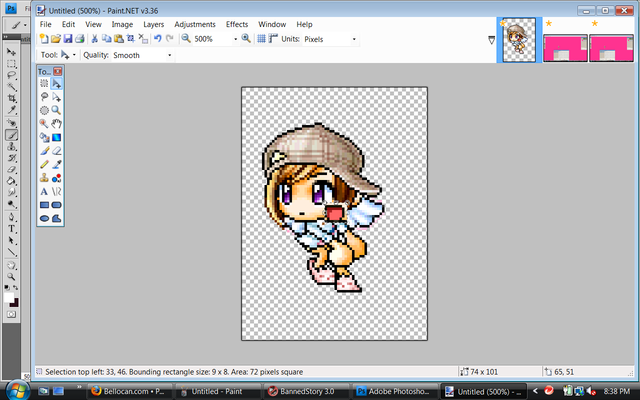The image size is (640, 400).
Task: Select the Eraser tool in Tools panel
Action: point(56,151)
